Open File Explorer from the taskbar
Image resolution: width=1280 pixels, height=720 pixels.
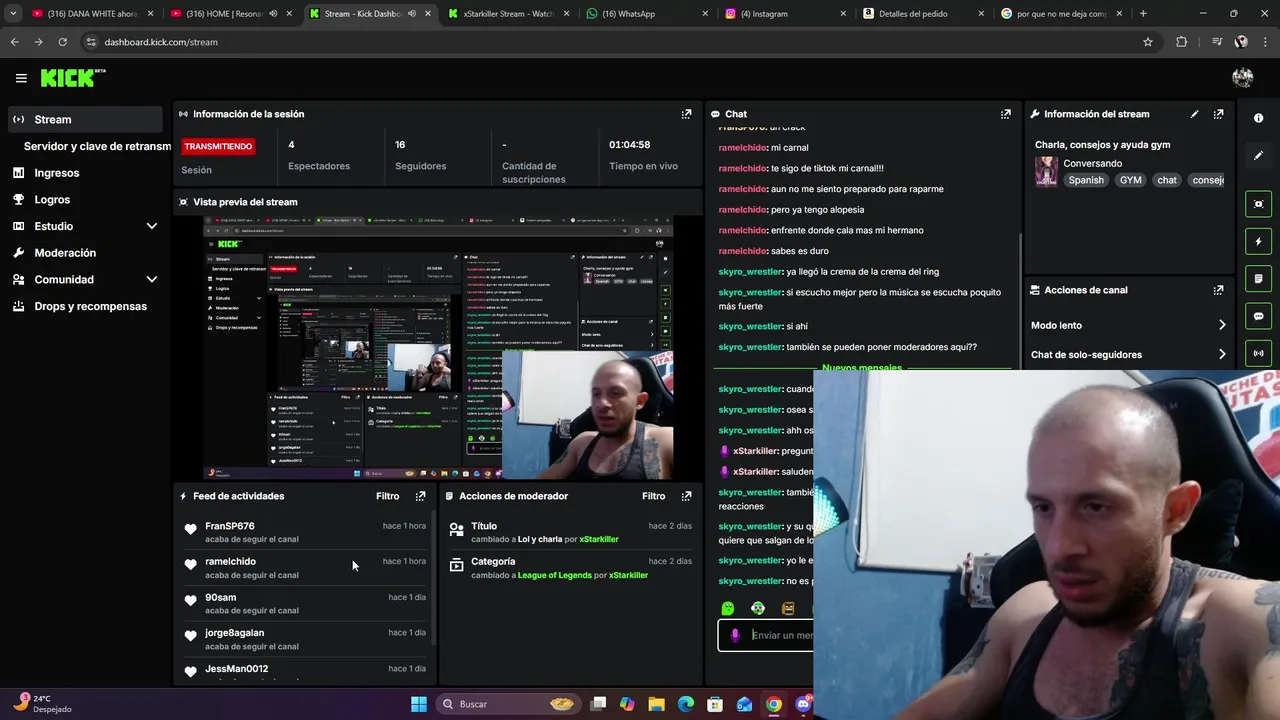point(656,704)
